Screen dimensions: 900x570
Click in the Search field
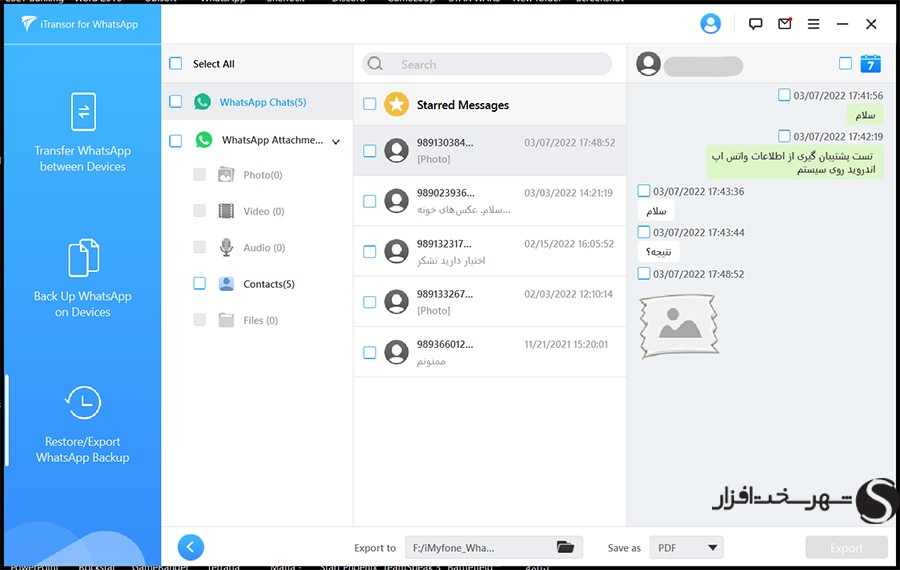487,64
